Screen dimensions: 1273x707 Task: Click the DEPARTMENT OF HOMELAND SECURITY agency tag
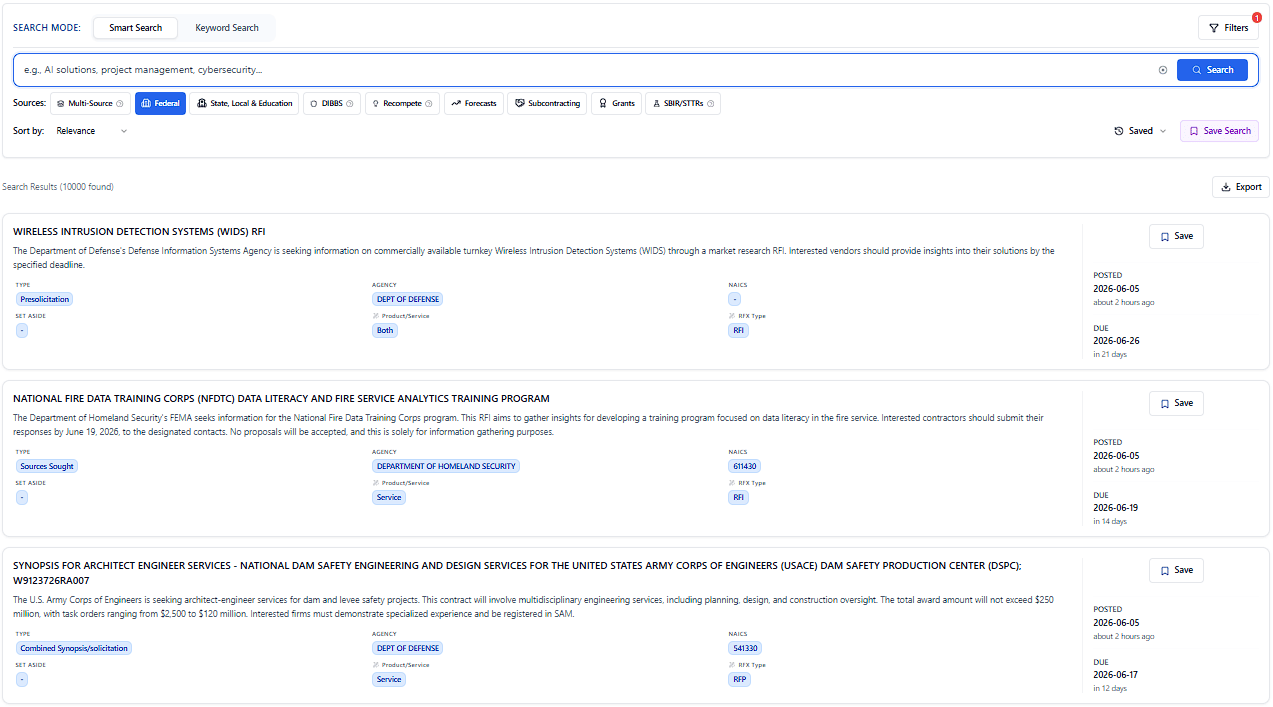click(446, 466)
